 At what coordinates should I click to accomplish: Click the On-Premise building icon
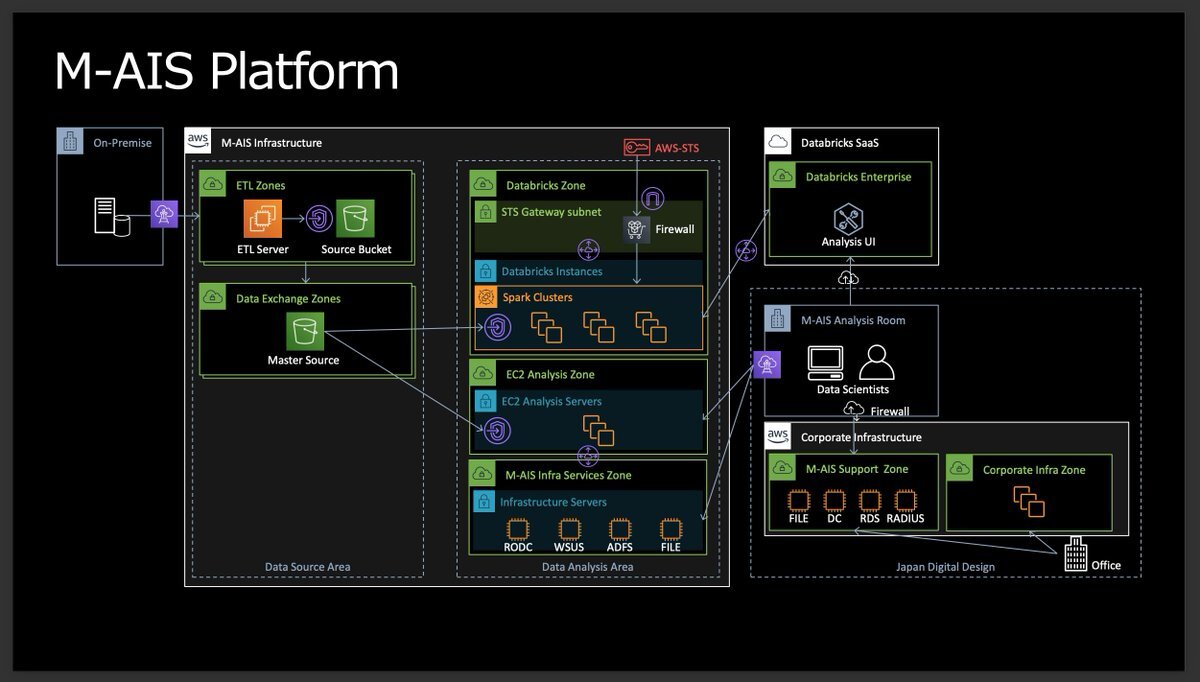[69, 142]
